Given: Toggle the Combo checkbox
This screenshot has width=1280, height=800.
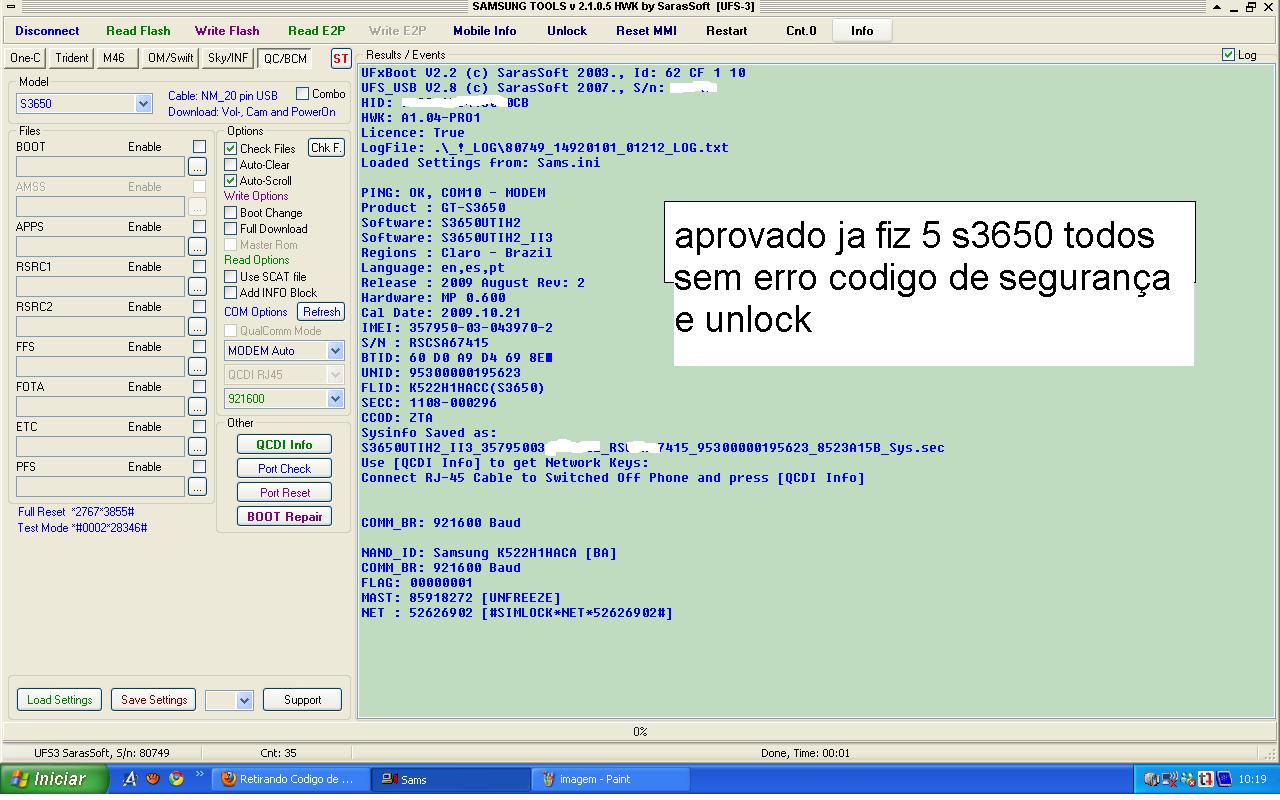Looking at the screenshot, I should pos(302,93).
